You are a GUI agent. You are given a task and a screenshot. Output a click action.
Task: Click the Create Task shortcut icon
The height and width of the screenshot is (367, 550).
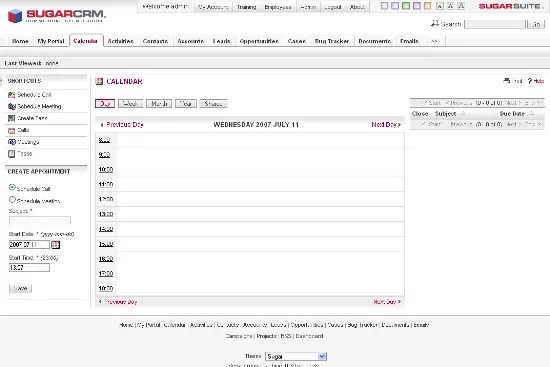click(x=12, y=118)
